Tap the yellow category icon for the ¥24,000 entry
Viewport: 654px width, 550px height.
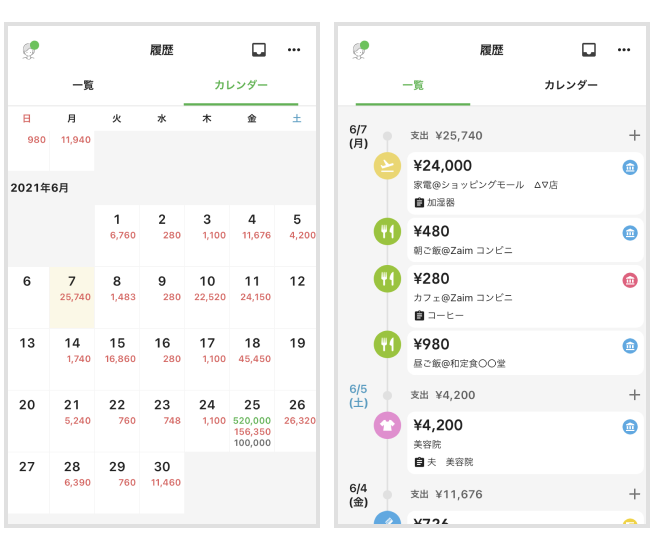pyautogui.click(x=386, y=166)
